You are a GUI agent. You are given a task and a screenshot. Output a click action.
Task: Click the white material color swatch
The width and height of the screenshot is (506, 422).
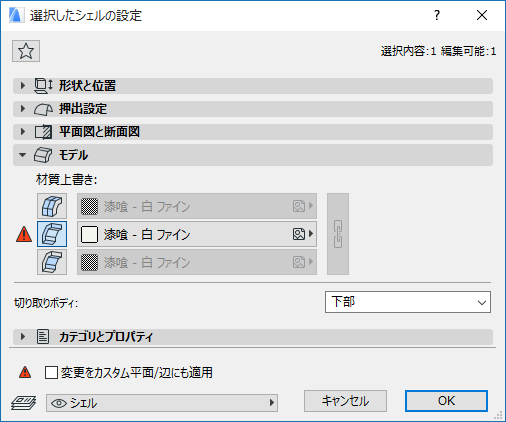89,234
